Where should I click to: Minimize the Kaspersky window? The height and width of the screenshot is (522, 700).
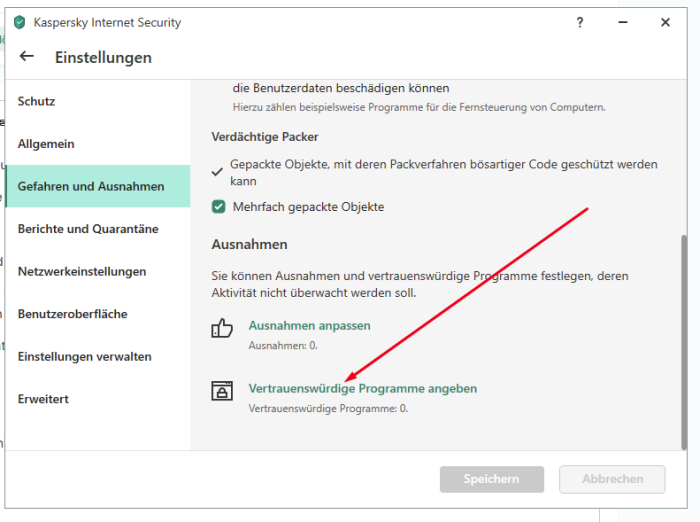(623, 22)
